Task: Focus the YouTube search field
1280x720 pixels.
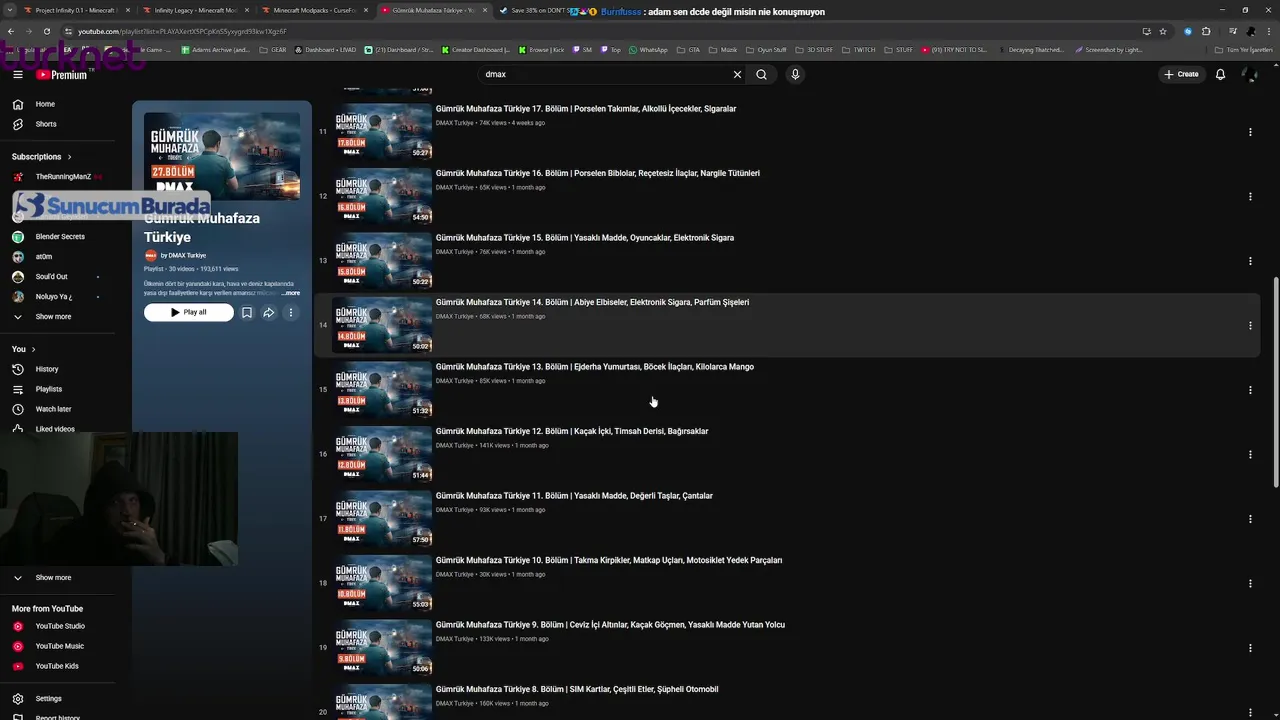Action: tap(606, 74)
